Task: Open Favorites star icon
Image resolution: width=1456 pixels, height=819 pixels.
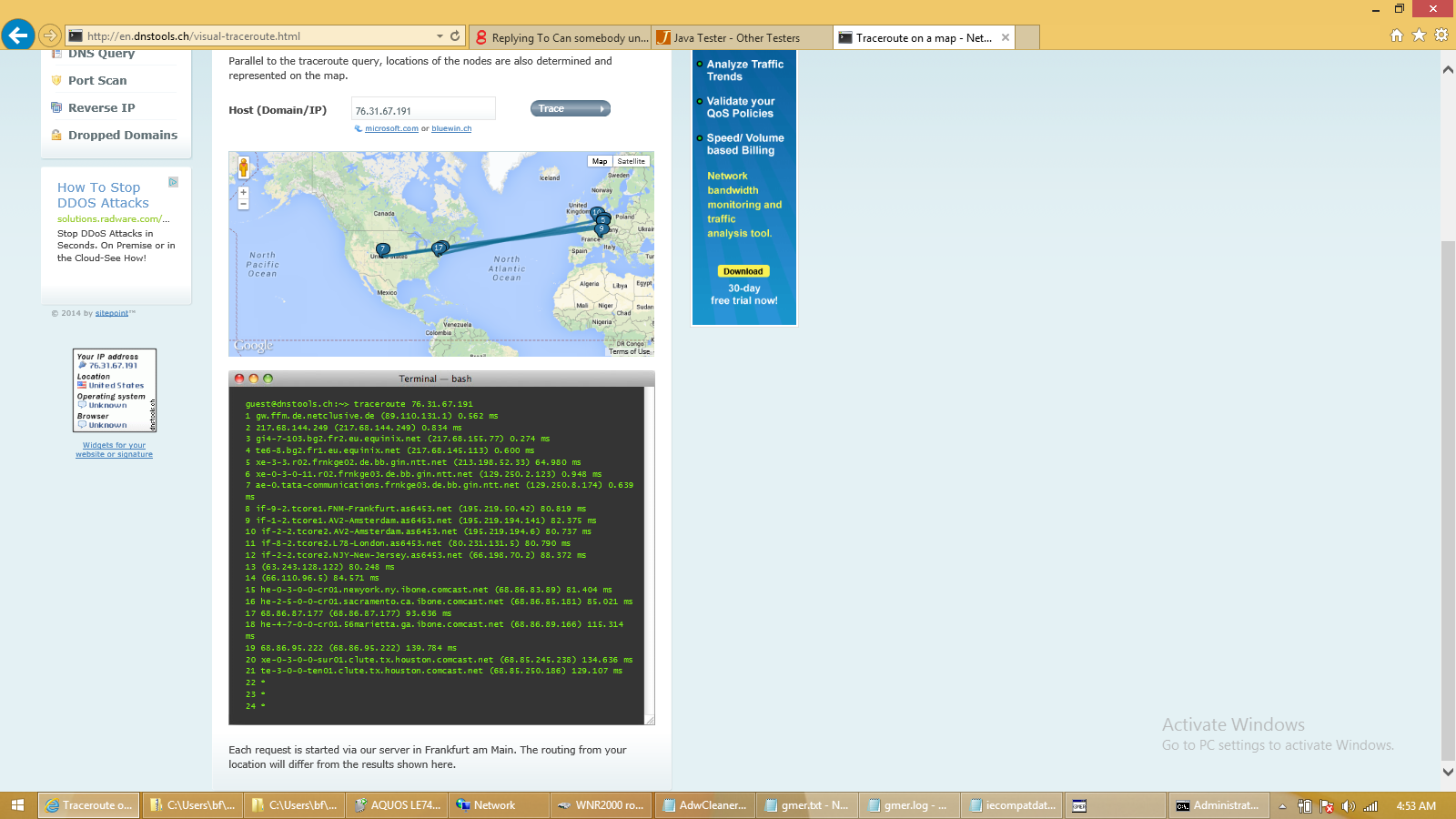Action: click(x=1419, y=35)
